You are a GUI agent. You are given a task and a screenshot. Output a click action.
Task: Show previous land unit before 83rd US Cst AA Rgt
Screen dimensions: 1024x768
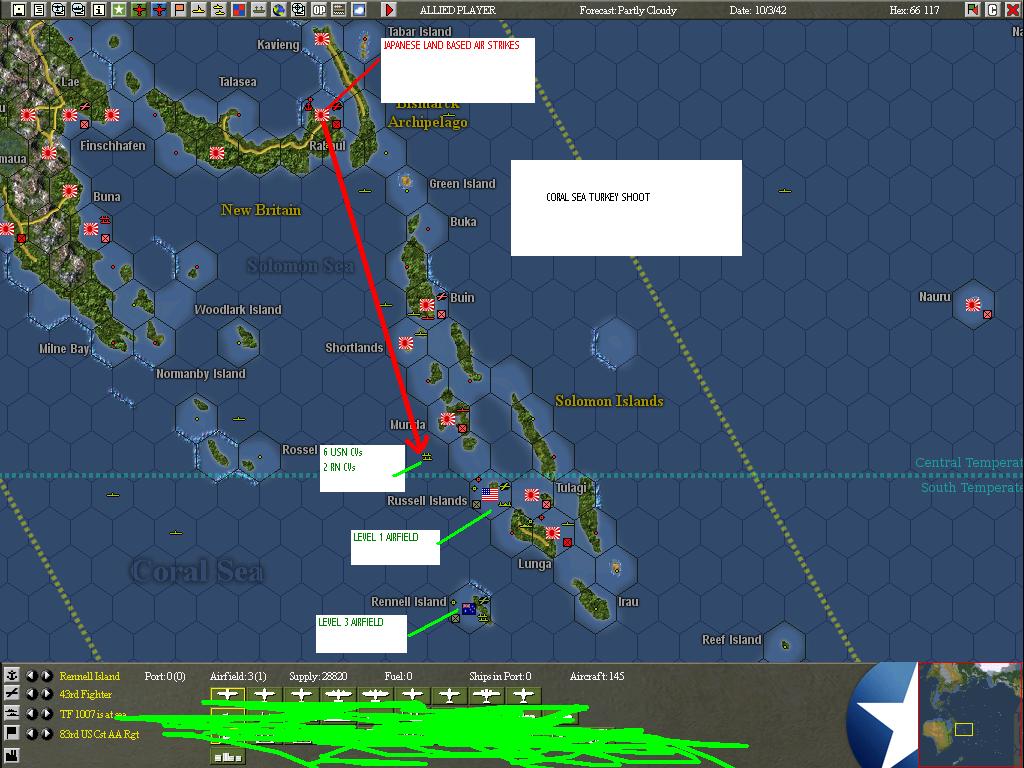click(x=31, y=733)
